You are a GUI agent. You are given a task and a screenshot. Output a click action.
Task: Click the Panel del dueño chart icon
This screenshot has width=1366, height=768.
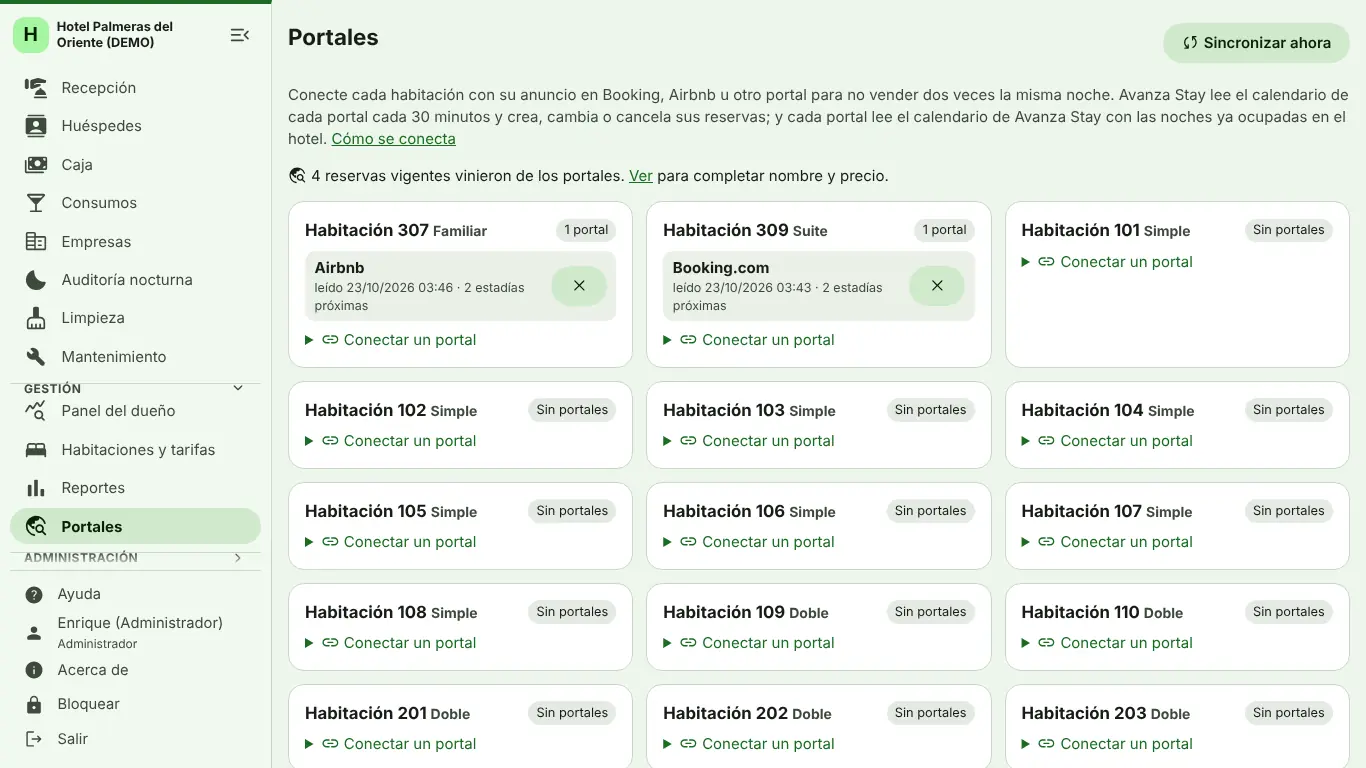[x=36, y=411]
